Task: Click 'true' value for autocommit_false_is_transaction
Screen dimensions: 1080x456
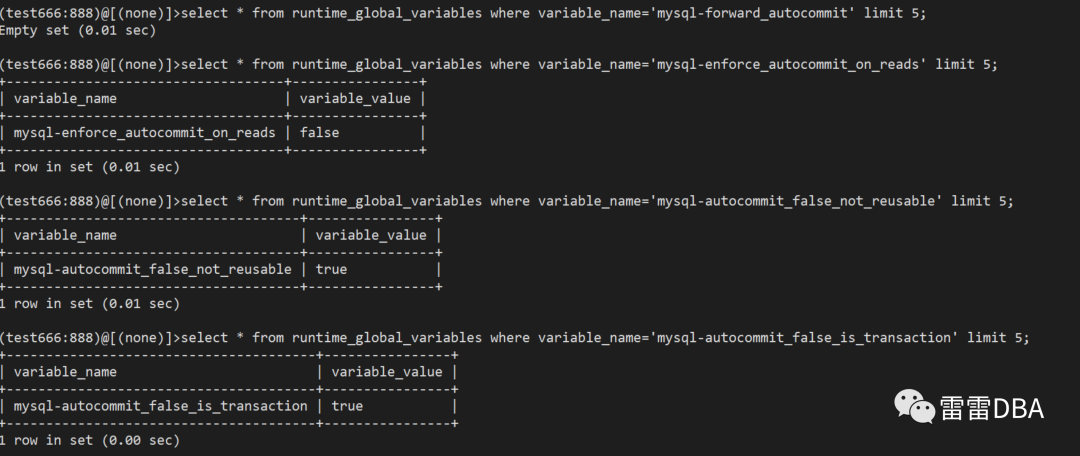Action: pos(347,406)
